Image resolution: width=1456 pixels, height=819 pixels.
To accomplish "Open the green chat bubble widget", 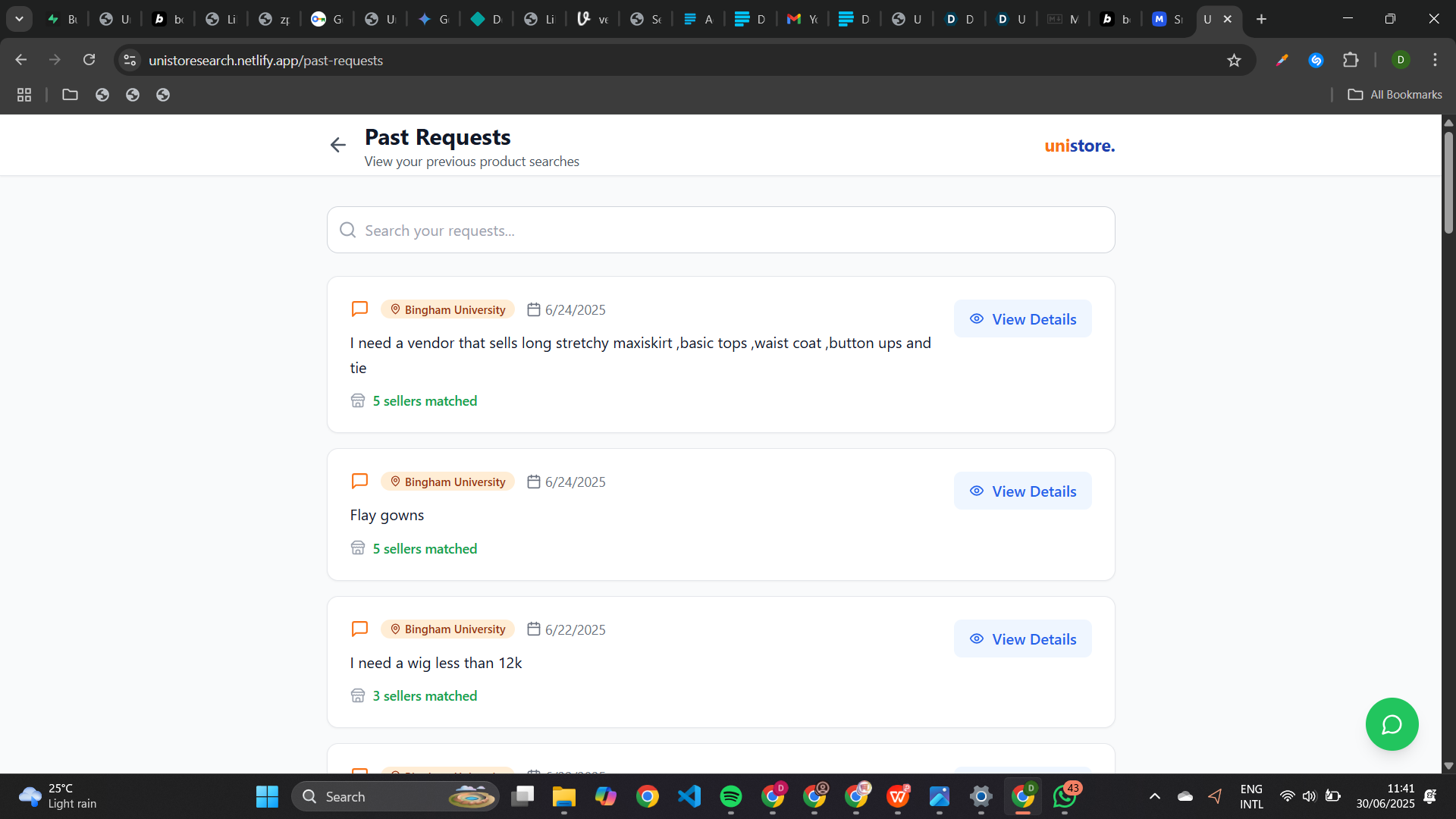I will 1392,724.
